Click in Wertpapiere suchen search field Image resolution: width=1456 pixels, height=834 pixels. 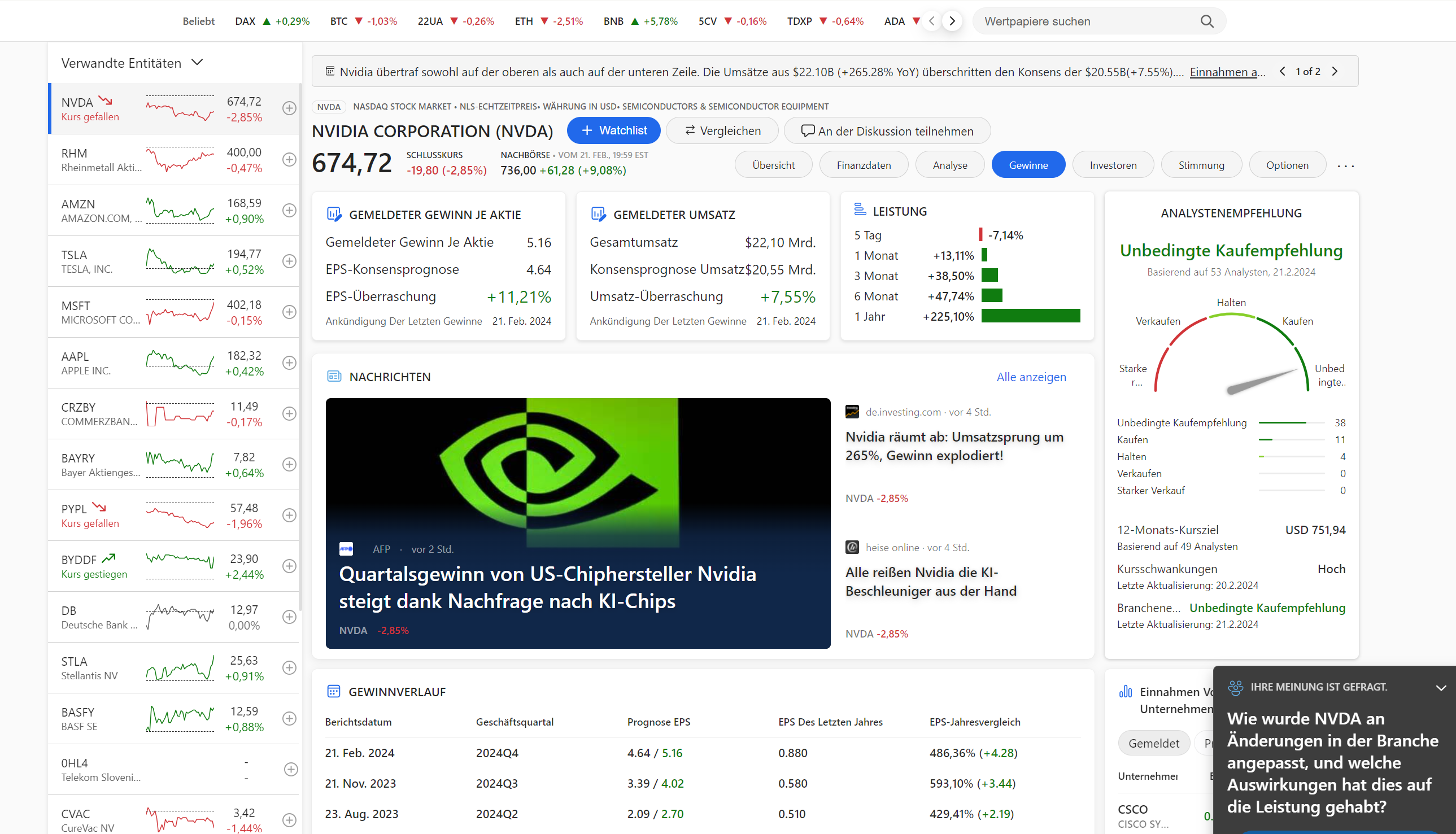point(1088,21)
